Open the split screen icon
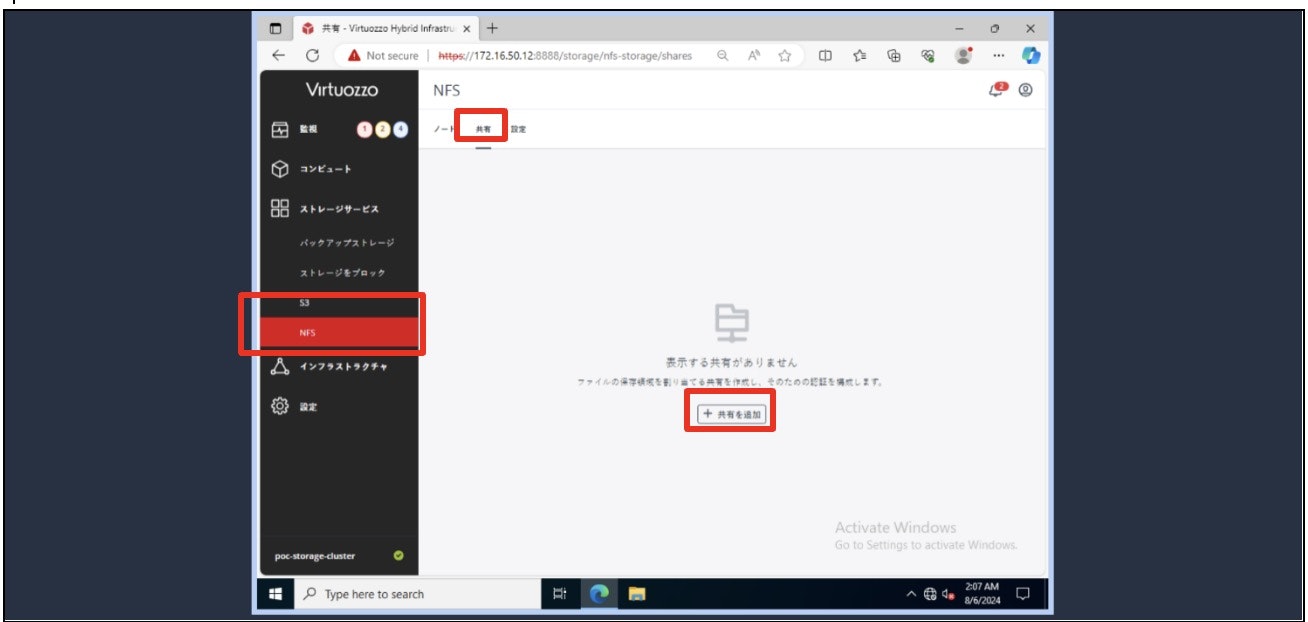The height and width of the screenshot is (622, 1308). point(825,56)
